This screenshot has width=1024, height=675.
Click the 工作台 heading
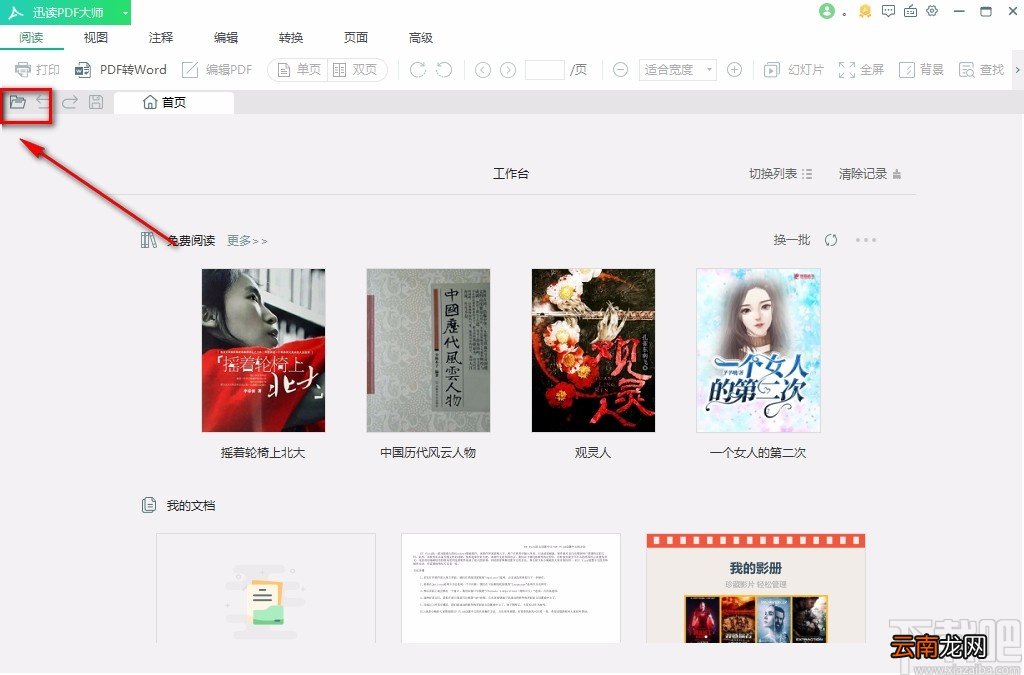511,174
